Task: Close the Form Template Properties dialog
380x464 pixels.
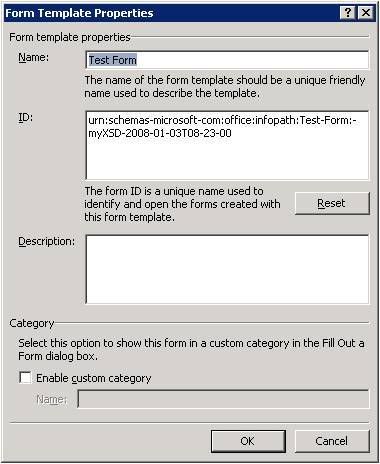Action: [x=366, y=13]
